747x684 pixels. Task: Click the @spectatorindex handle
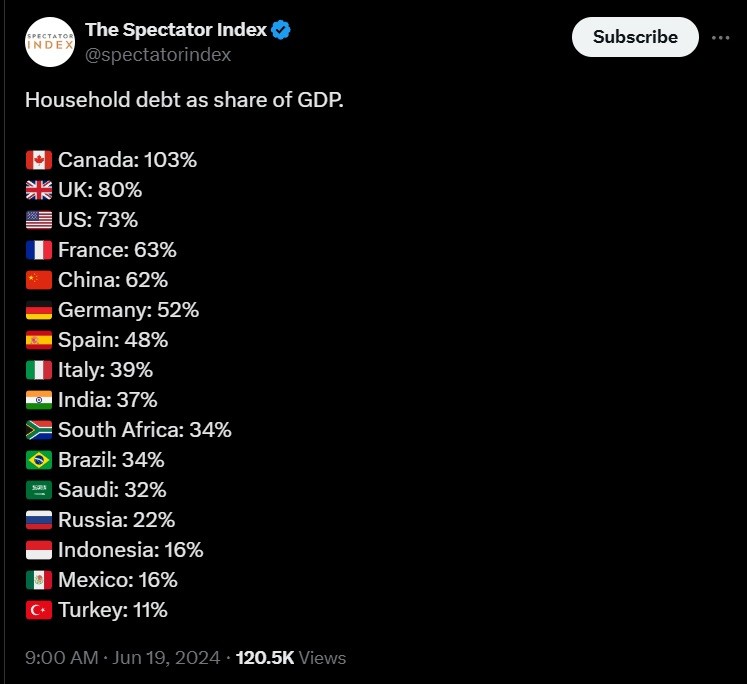(158, 54)
